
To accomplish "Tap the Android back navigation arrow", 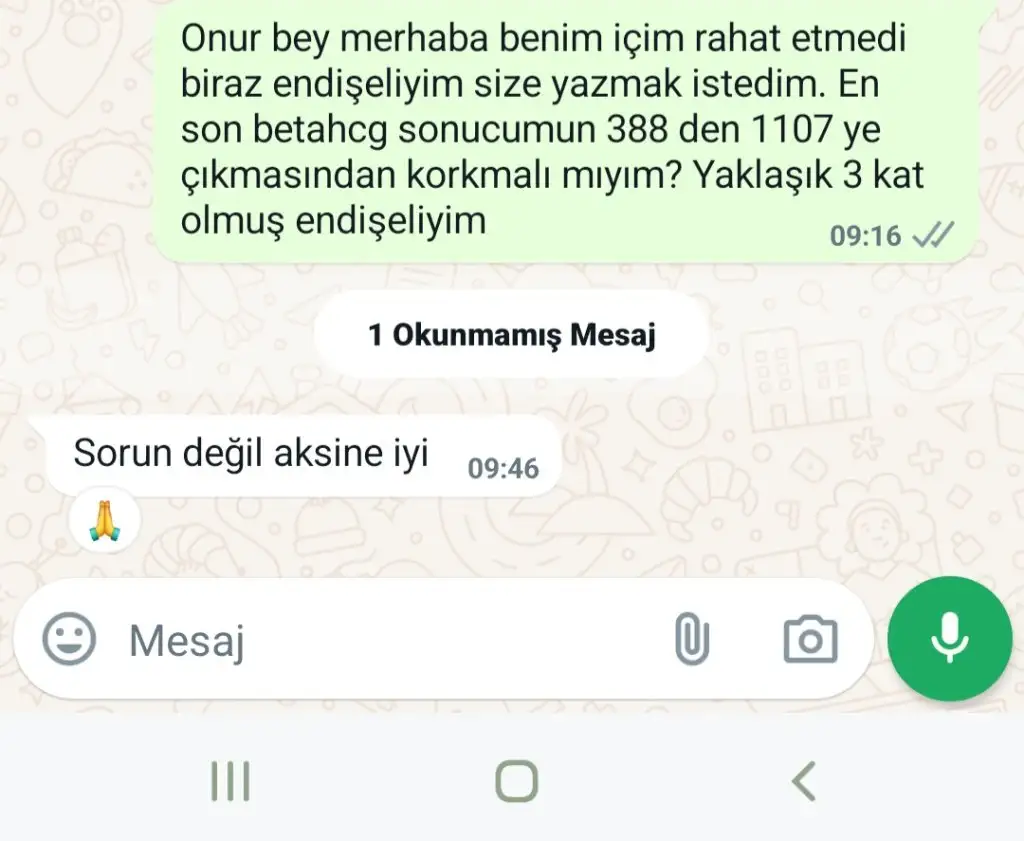I will click(804, 780).
